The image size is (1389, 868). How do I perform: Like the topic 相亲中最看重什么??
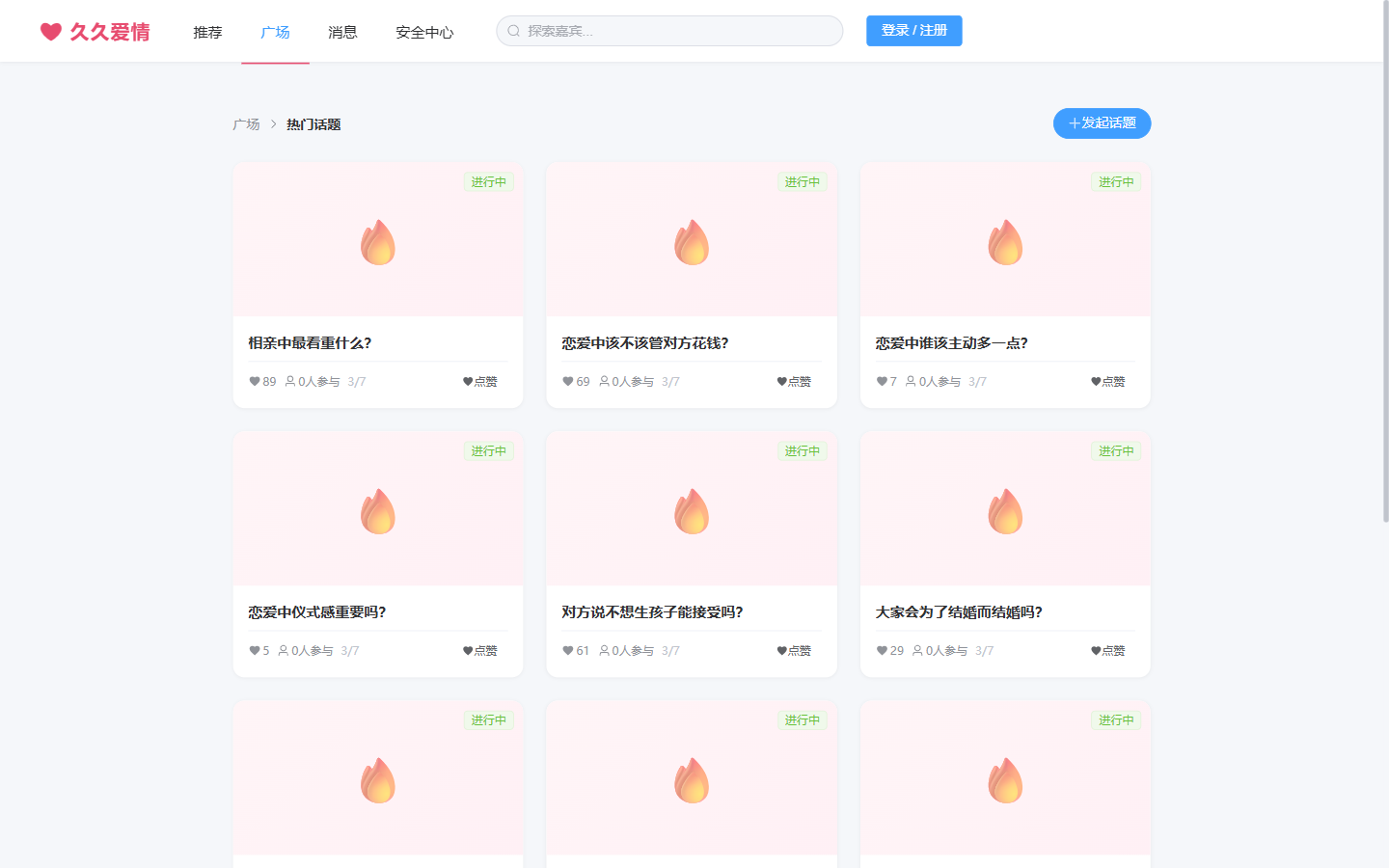(480, 382)
